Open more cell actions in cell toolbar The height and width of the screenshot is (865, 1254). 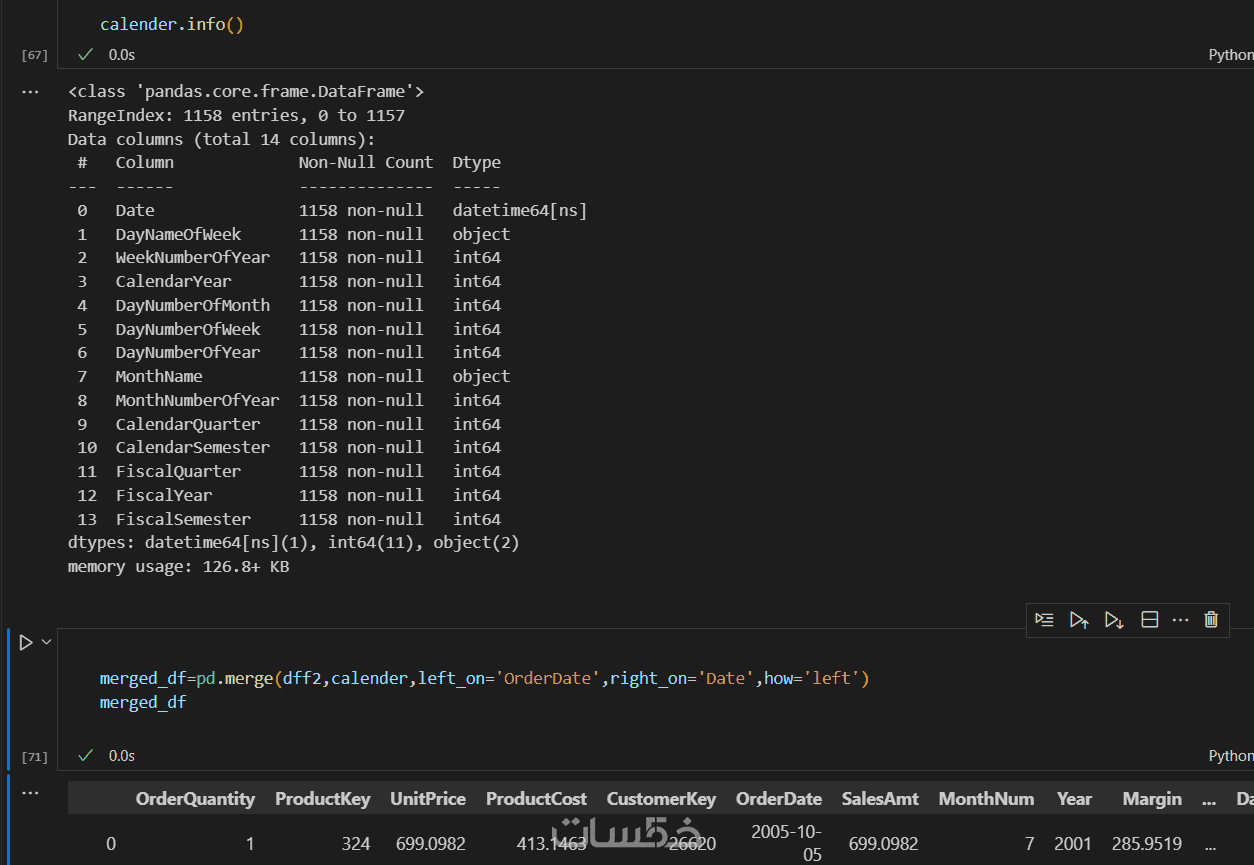(x=1180, y=620)
